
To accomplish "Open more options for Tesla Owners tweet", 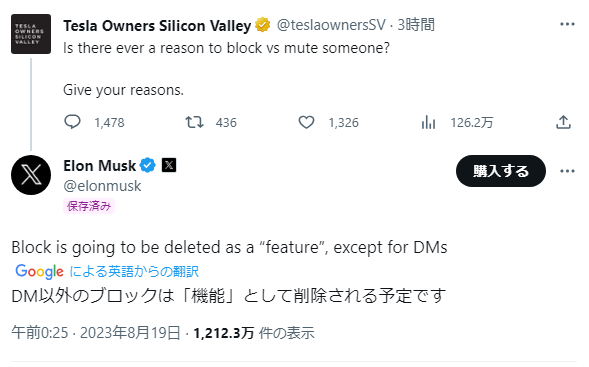I will click(x=567, y=24).
